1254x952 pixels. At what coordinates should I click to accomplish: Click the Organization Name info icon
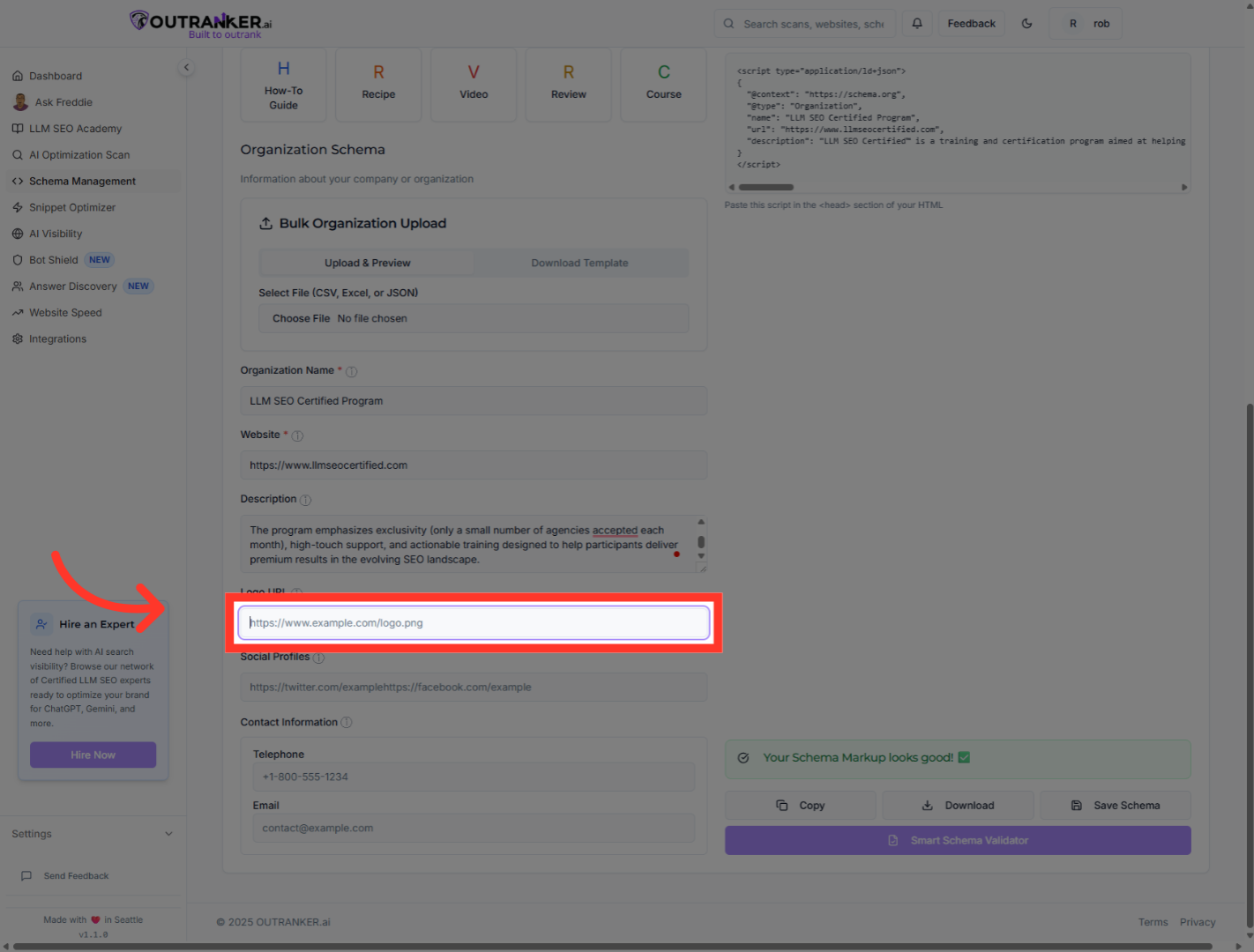pos(352,372)
